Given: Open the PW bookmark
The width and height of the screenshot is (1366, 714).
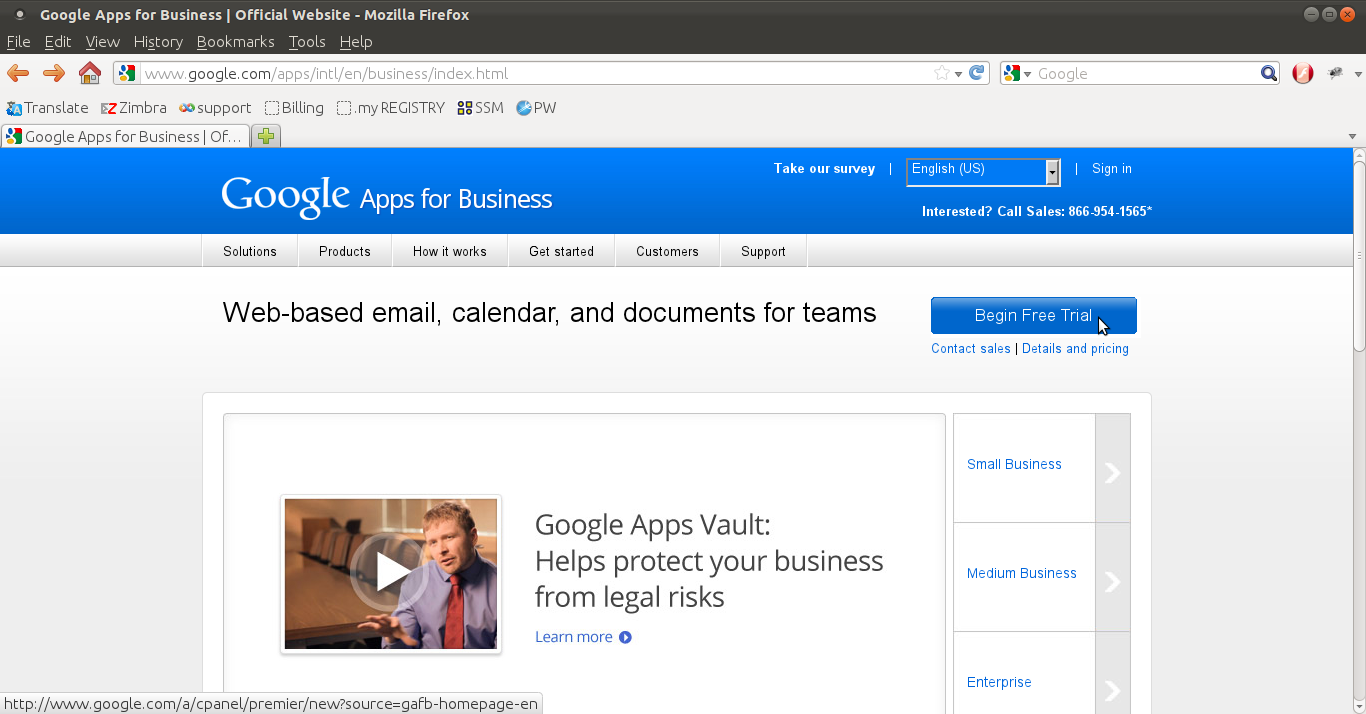Looking at the screenshot, I should click(536, 108).
